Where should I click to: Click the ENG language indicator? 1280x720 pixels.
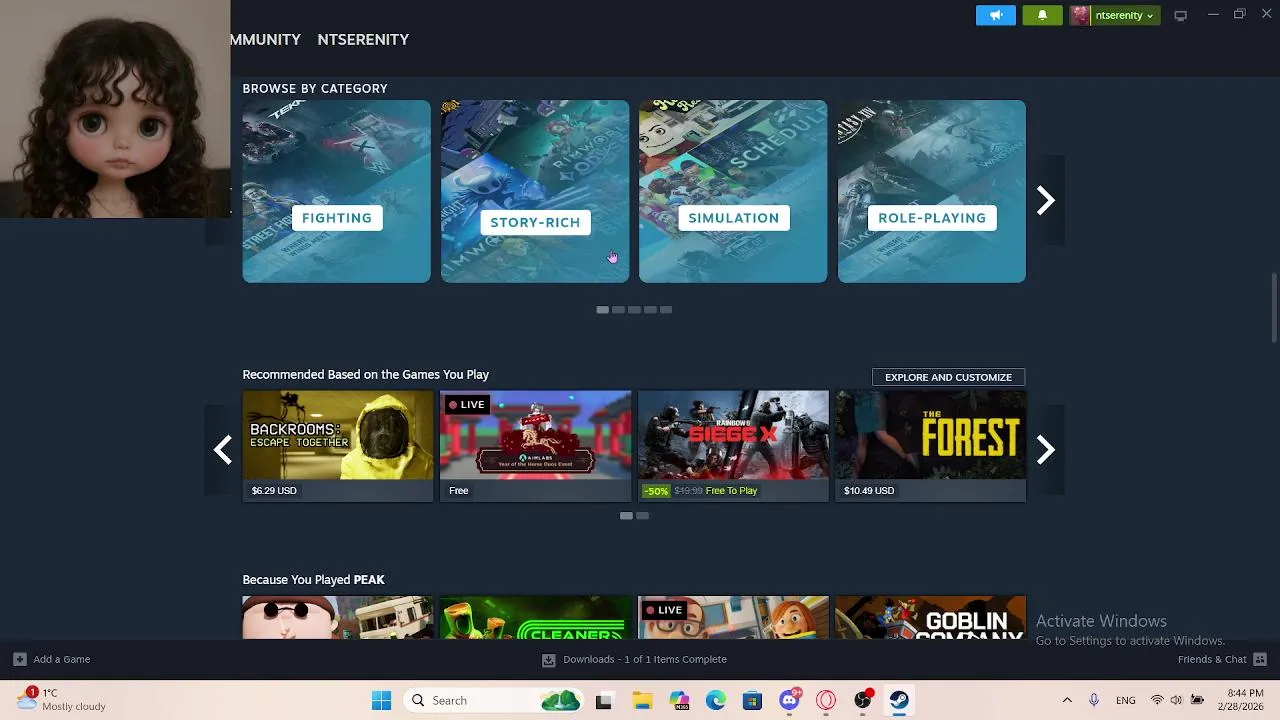point(1126,700)
